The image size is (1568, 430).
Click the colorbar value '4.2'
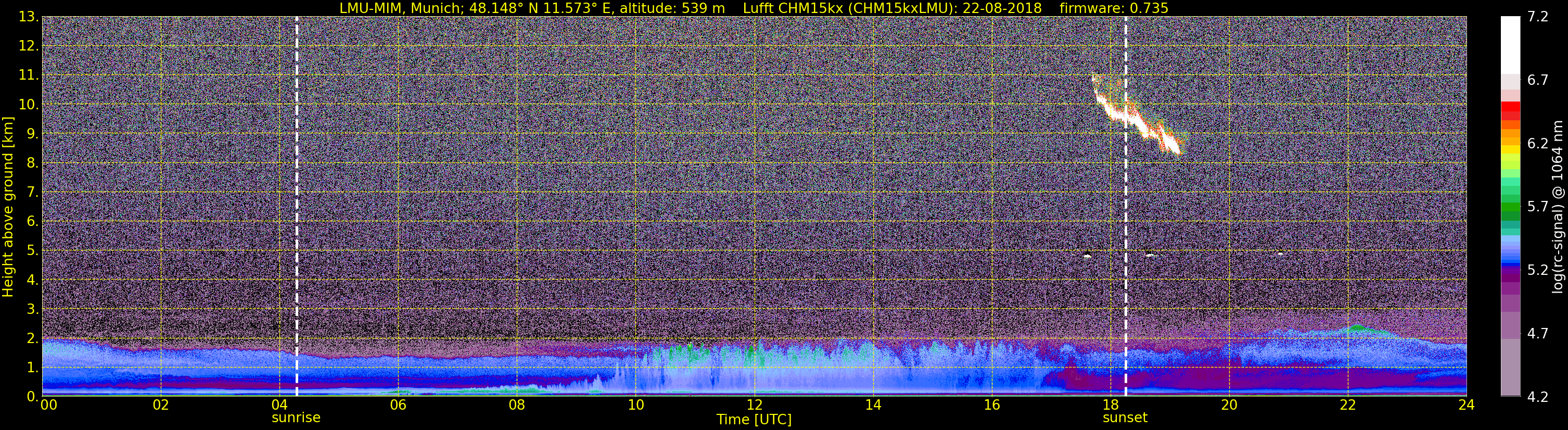(1538, 397)
